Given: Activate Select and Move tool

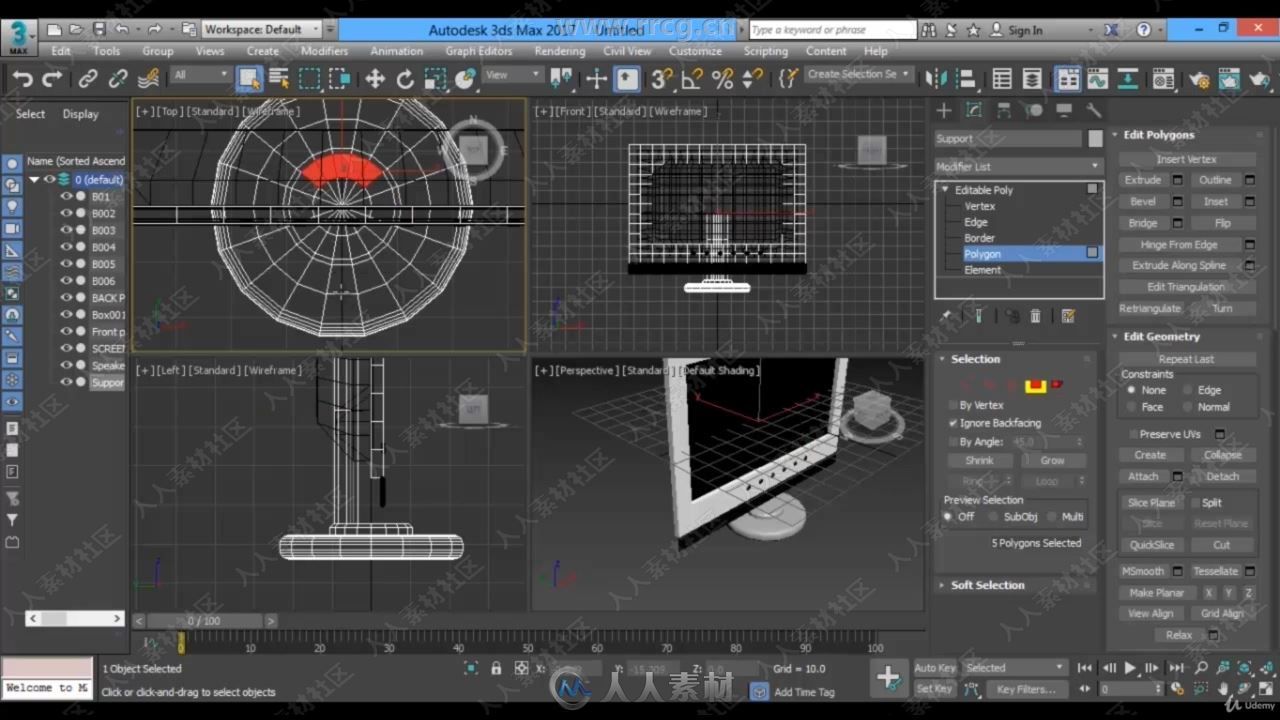Looking at the screenshot, I should (x=375, y=78).
